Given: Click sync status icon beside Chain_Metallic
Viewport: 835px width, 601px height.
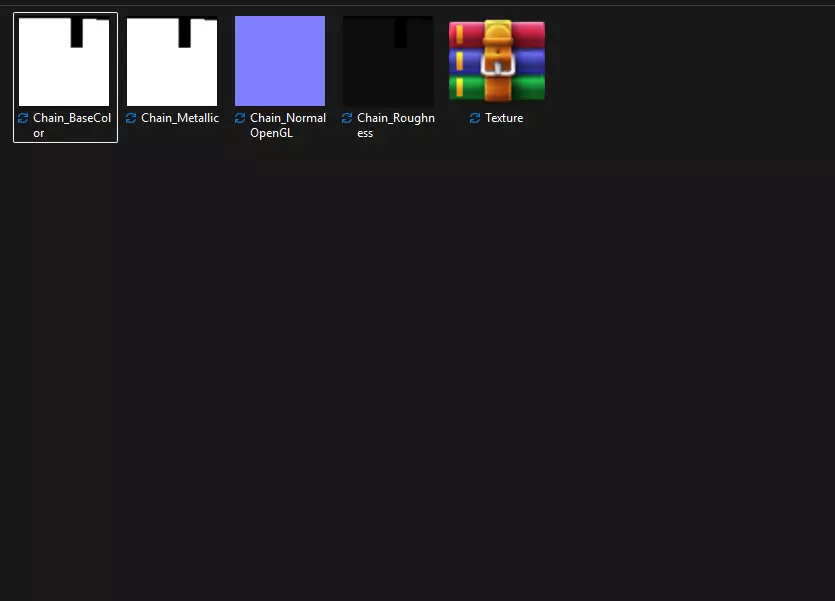Looking at the screenshot, I should pos(131,118).
